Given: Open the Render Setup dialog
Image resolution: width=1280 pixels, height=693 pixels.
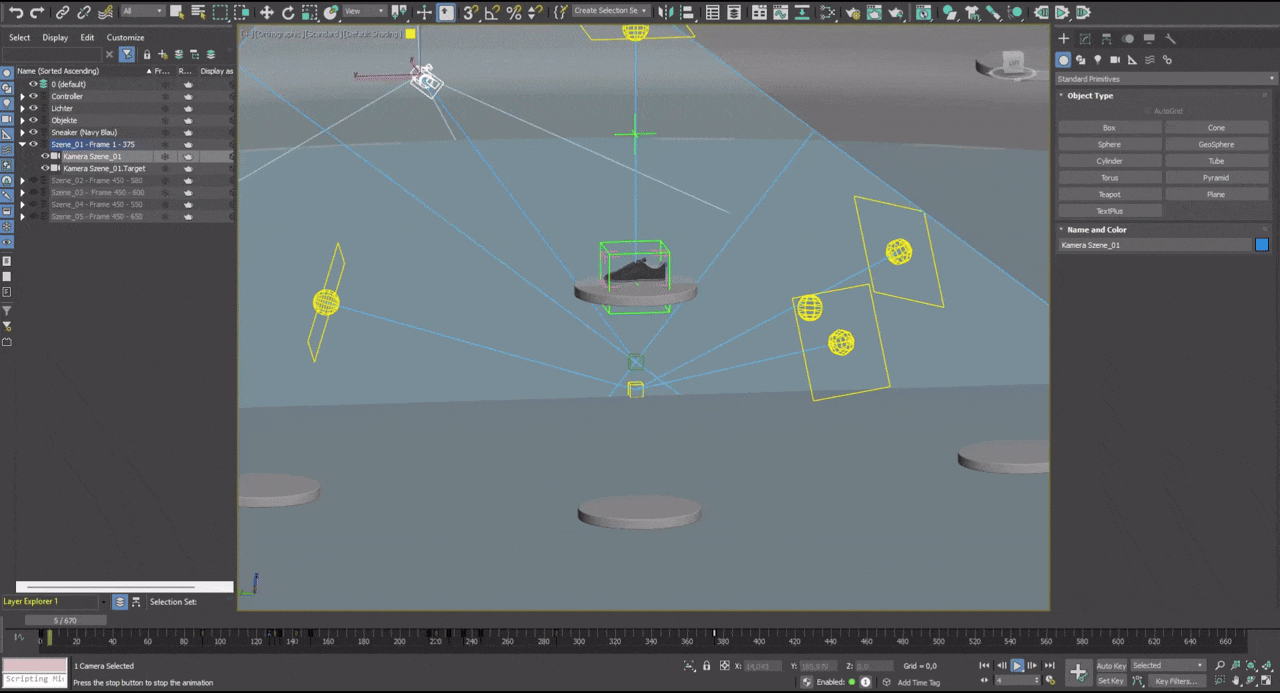Looking at the screenshot, I should (872, 13).
